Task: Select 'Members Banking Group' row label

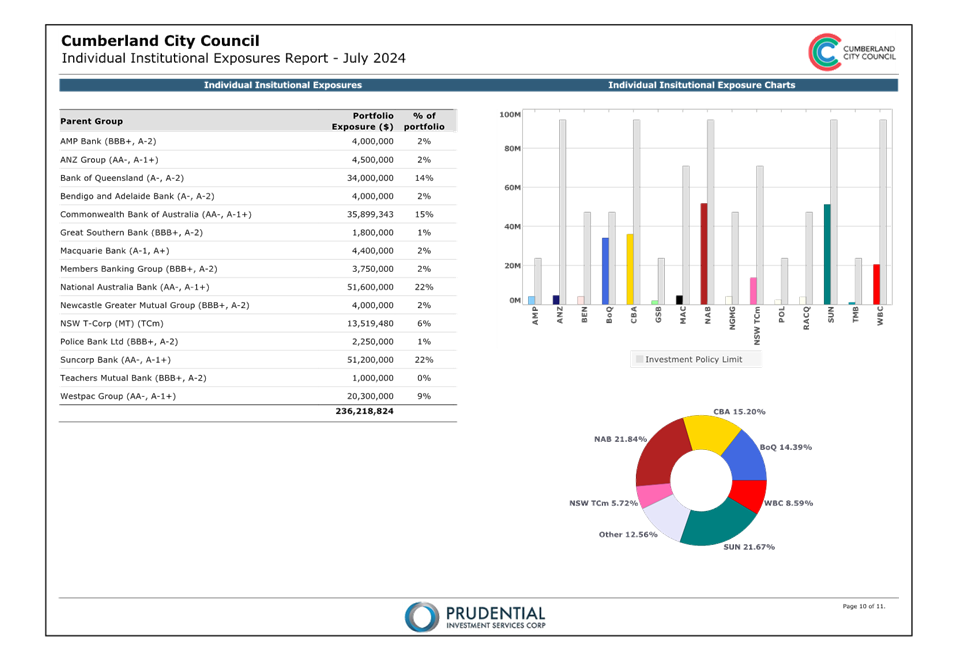Action: (139, 269)
